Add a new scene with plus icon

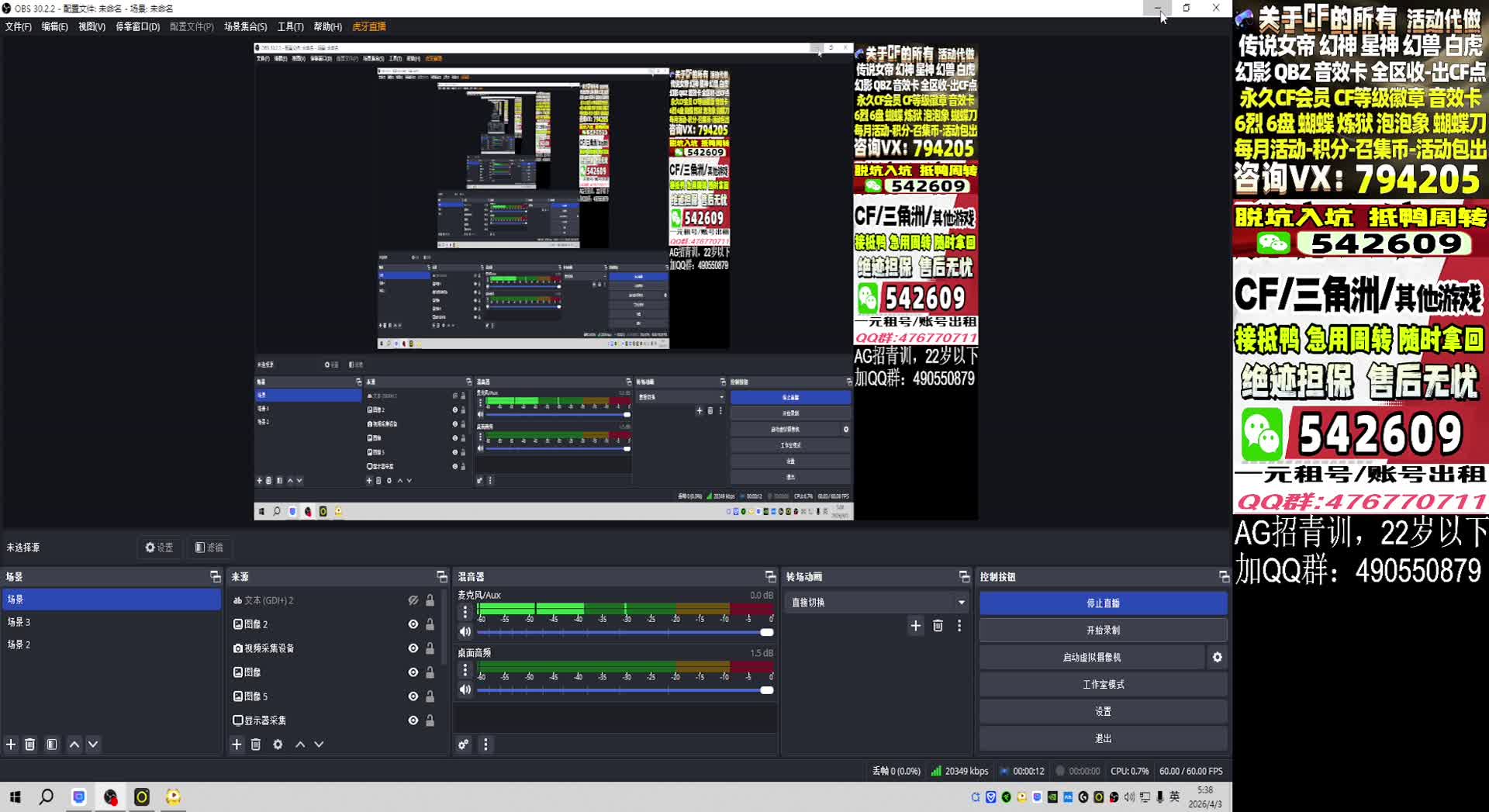(11, 745)
